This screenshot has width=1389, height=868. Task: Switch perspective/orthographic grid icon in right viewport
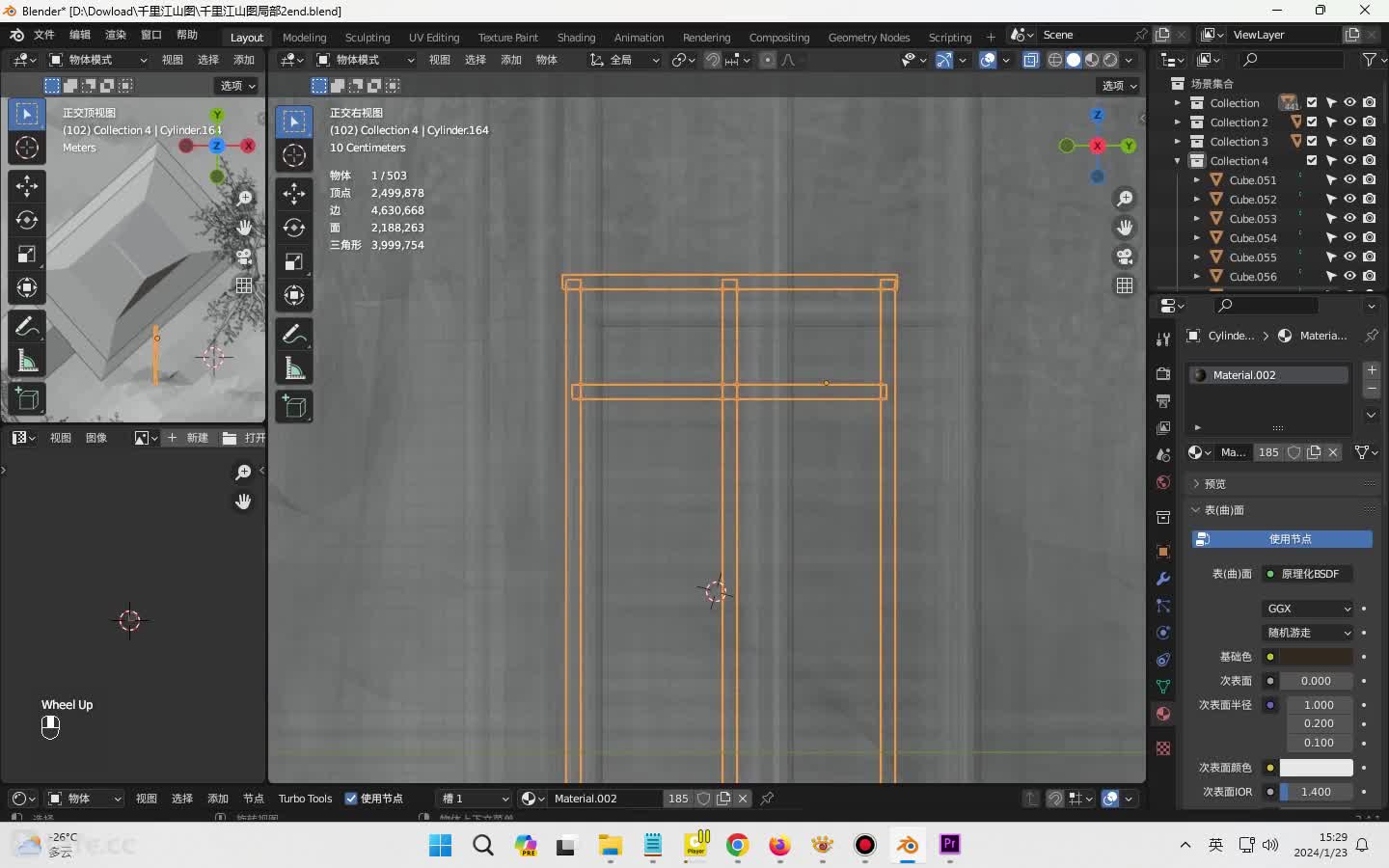pos(1125,285)
